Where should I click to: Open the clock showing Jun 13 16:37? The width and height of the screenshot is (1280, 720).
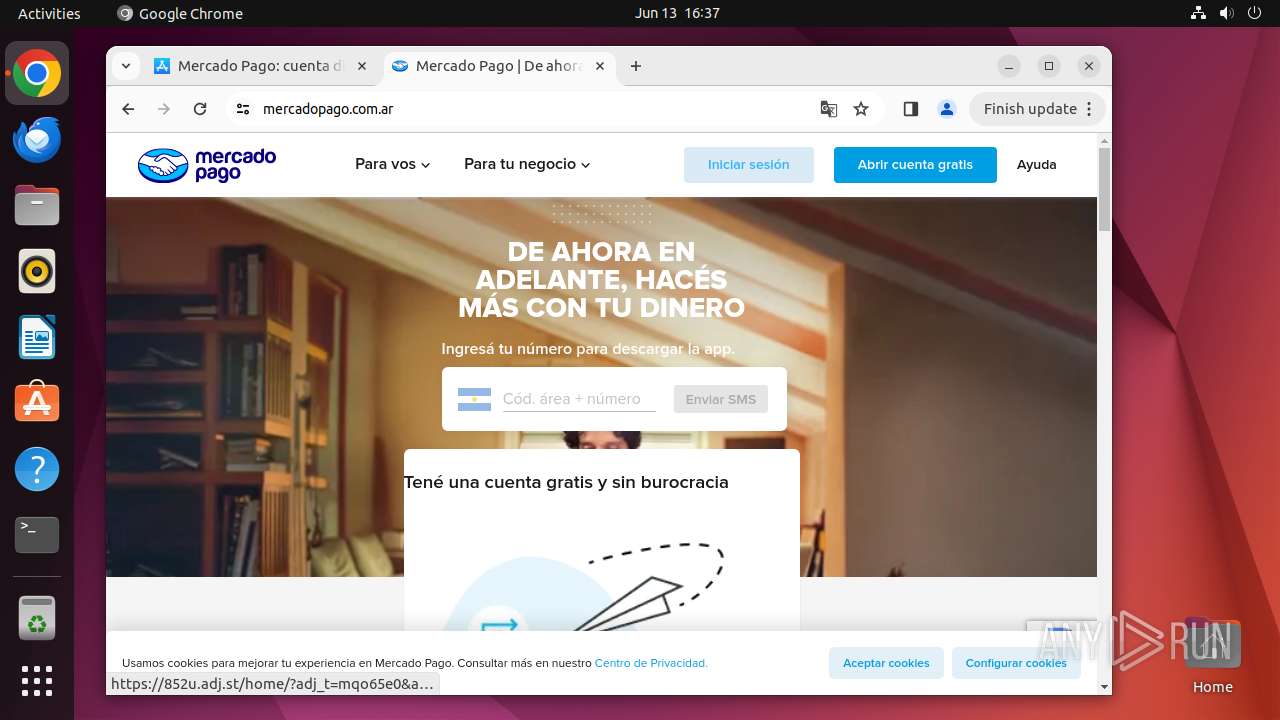tap(677, 13)
